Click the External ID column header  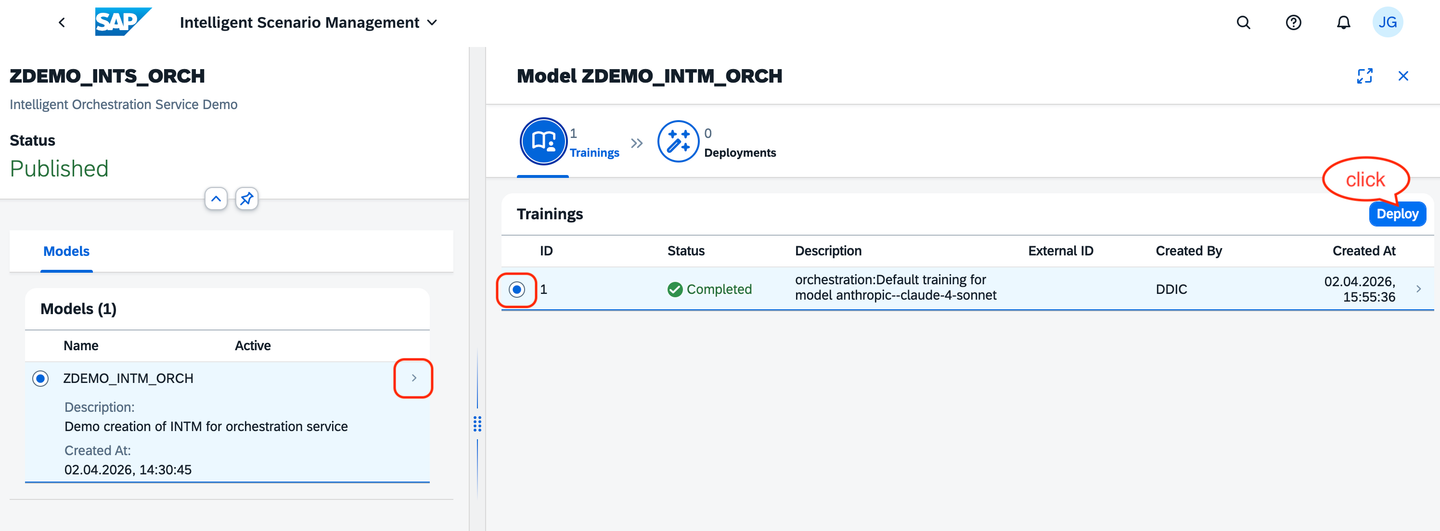coord(1061,251)
